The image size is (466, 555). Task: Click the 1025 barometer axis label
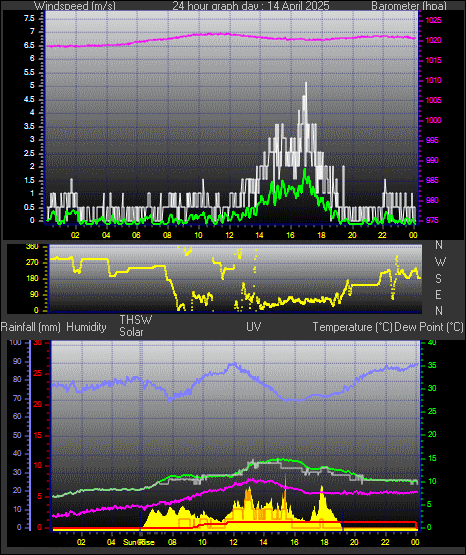(433, 20)
